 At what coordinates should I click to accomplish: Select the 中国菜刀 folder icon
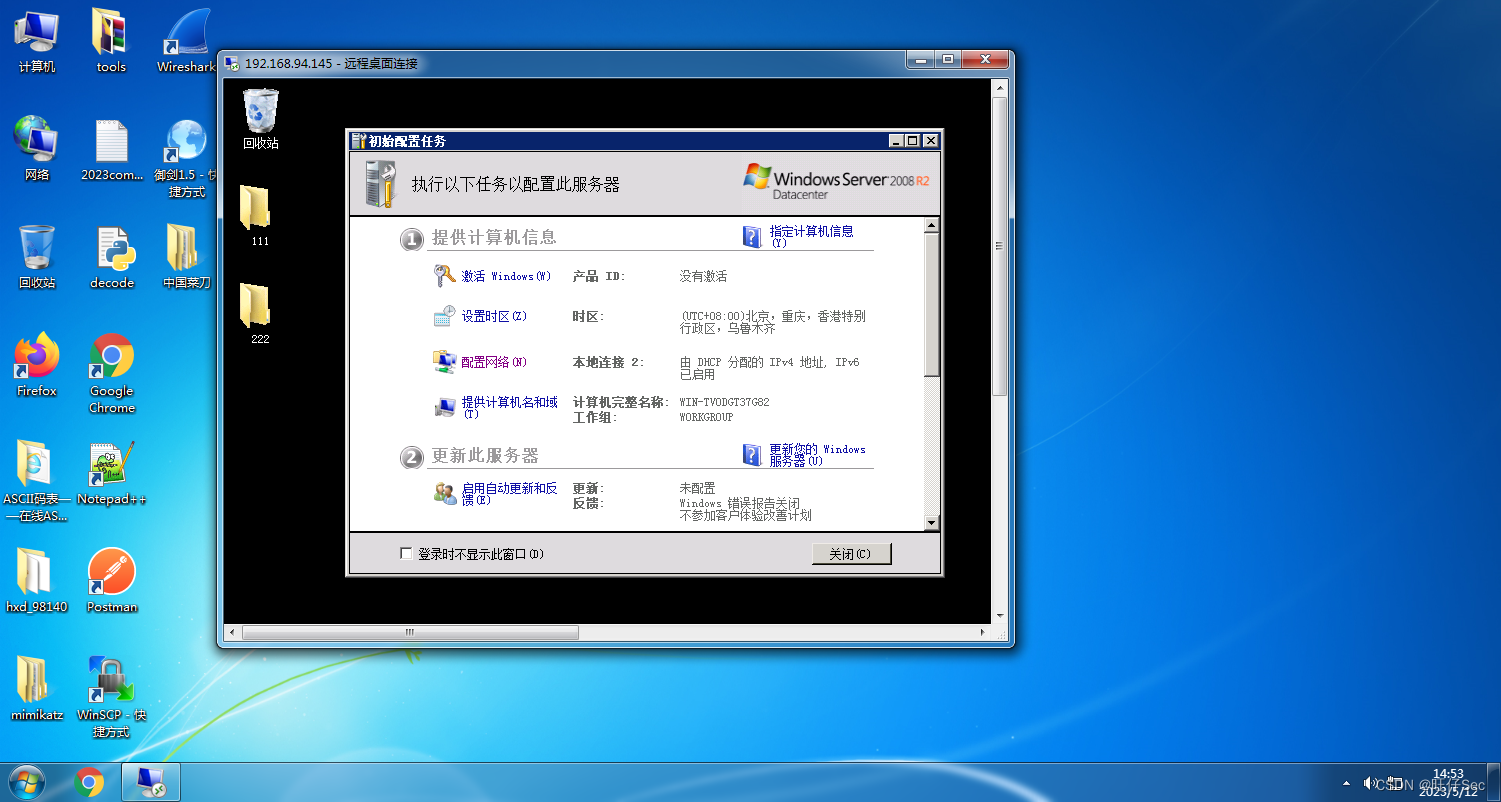[186, 256]
